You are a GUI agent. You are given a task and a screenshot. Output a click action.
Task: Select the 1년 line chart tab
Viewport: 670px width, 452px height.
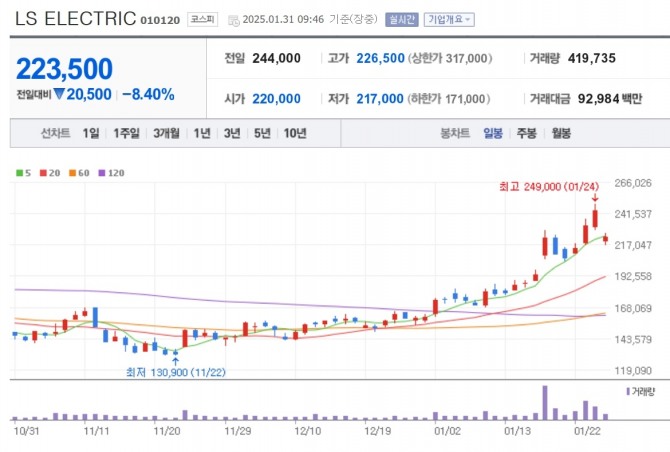[x=202, y=133]
